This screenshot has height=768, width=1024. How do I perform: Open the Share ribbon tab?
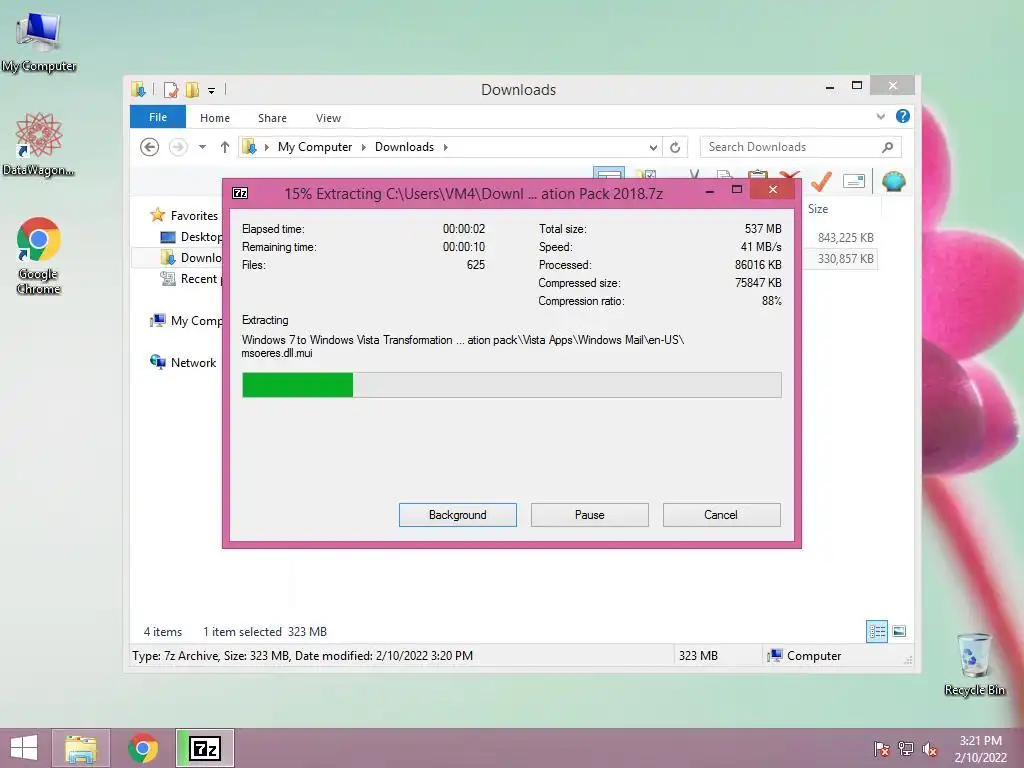pyautogui.click(x=272, y=118)
